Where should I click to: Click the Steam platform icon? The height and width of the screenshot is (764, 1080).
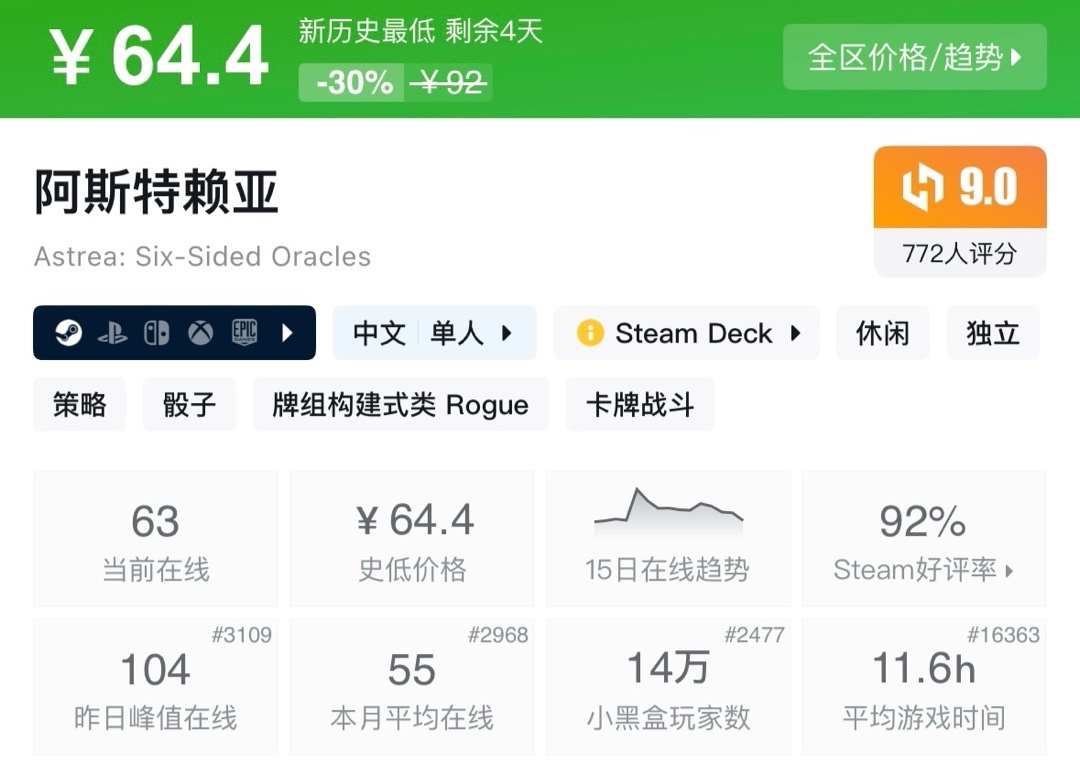click(68, 333)
